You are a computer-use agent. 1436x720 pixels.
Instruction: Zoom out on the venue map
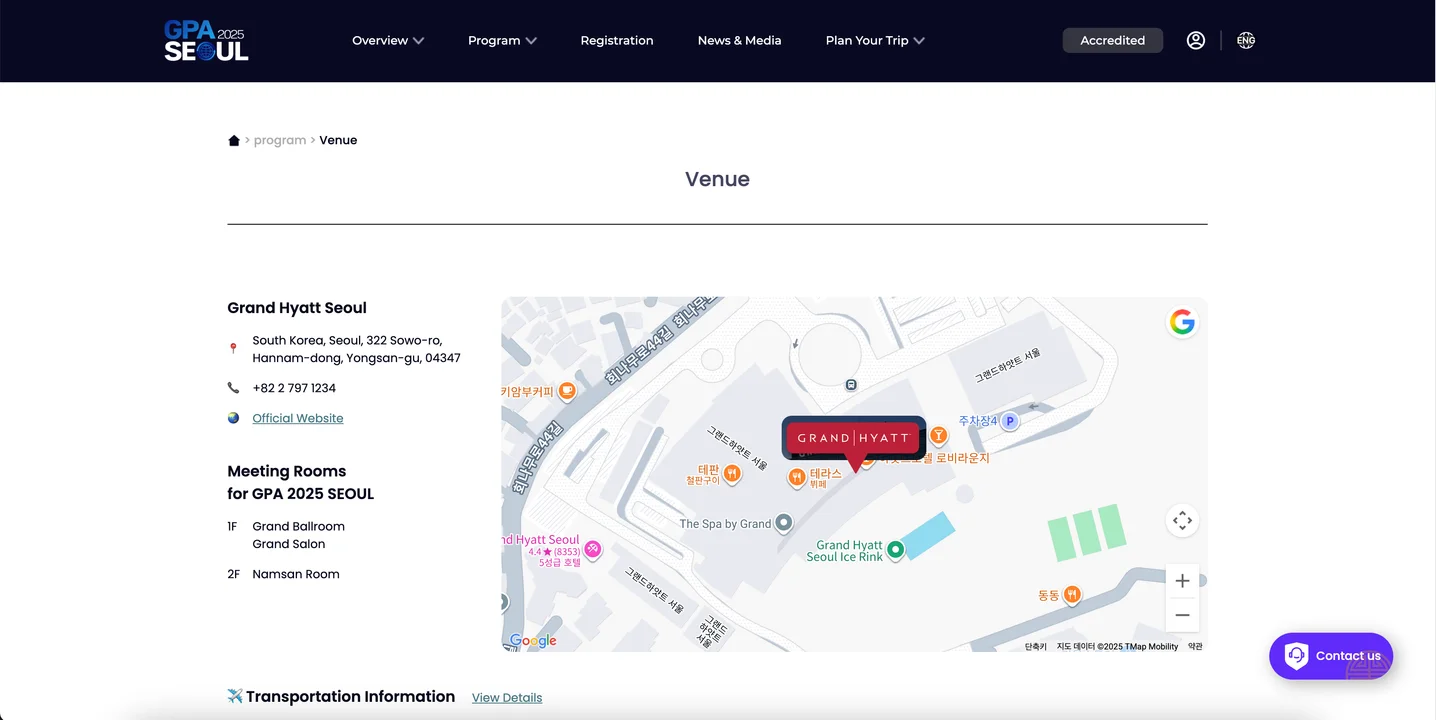(x=1182, y=614)
